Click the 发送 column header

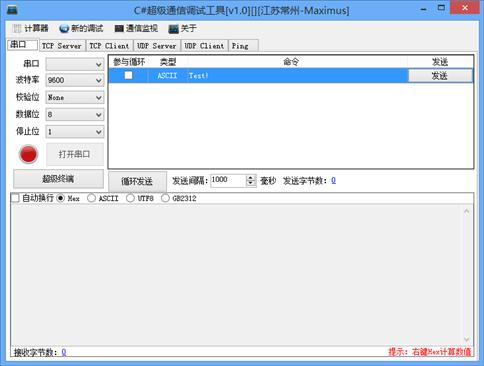point(440,62)
